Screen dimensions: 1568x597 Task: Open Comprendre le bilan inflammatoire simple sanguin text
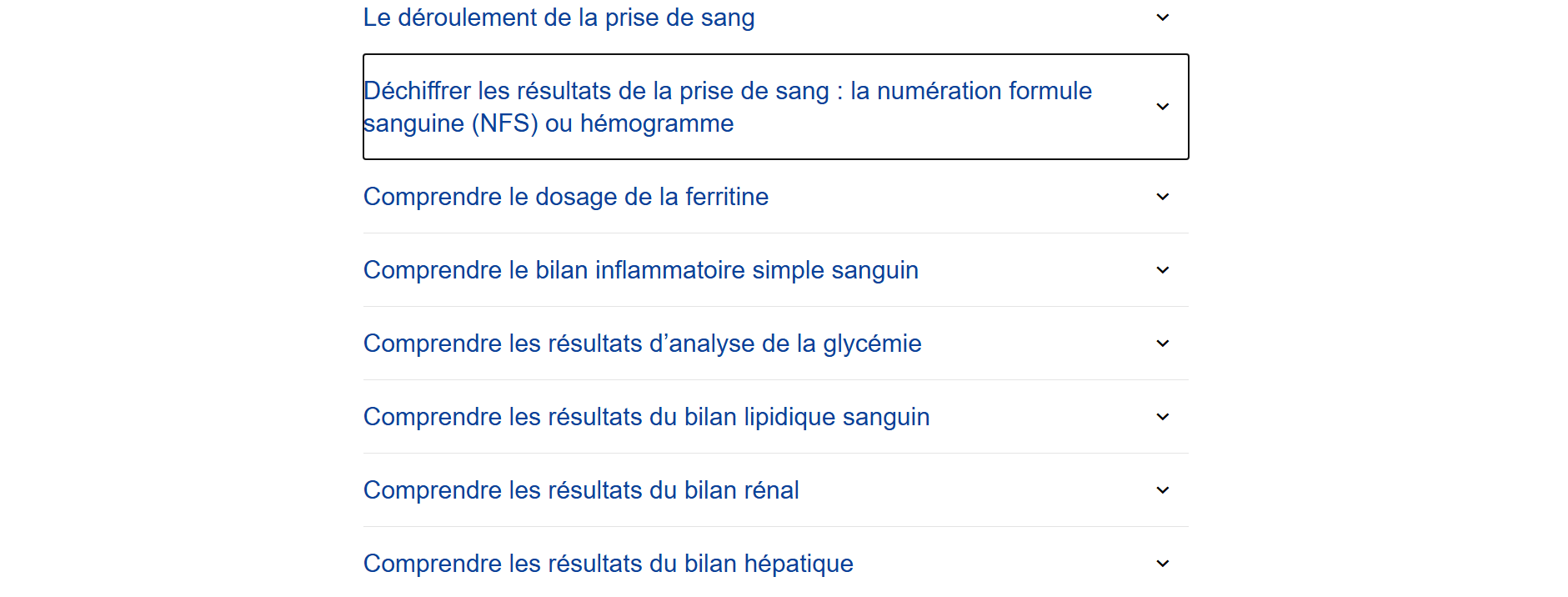tap(640, 270)
